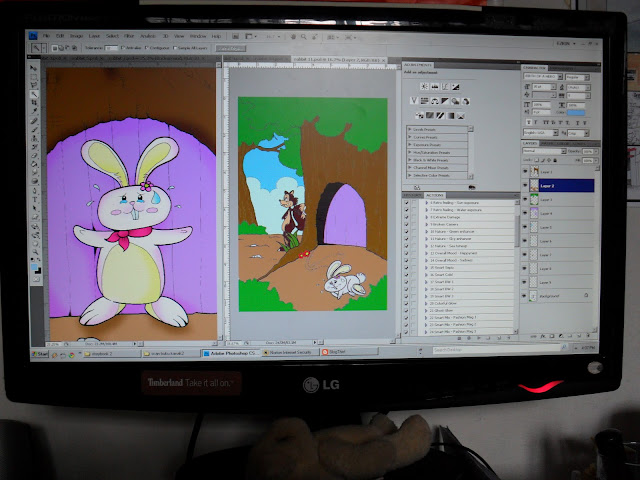The width and height of the screenshot is (640, 480).
Task: Hide Layer 2 with its eye icon
Action: pos(525,186)
